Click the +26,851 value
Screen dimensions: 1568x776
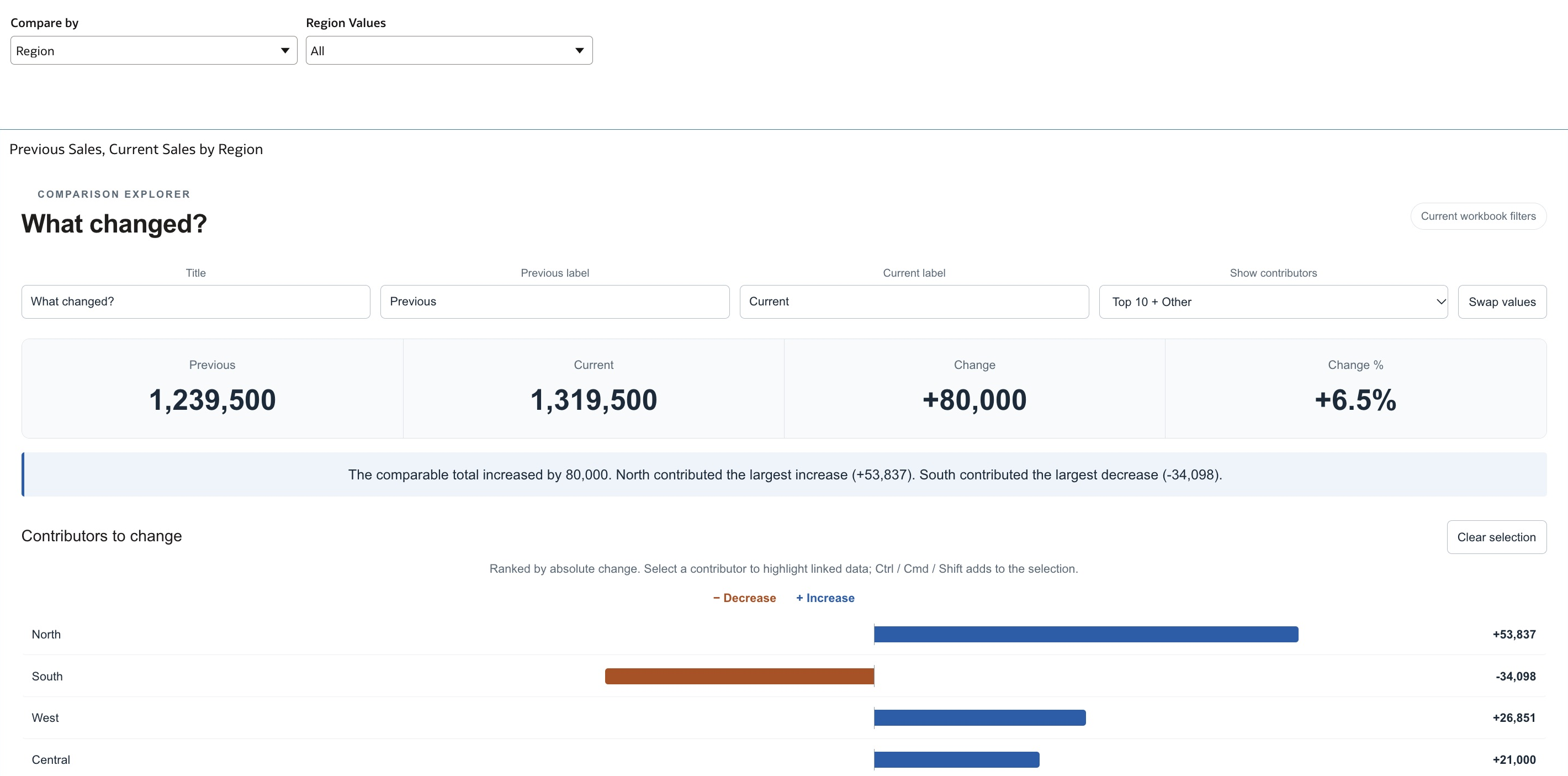1514,717
